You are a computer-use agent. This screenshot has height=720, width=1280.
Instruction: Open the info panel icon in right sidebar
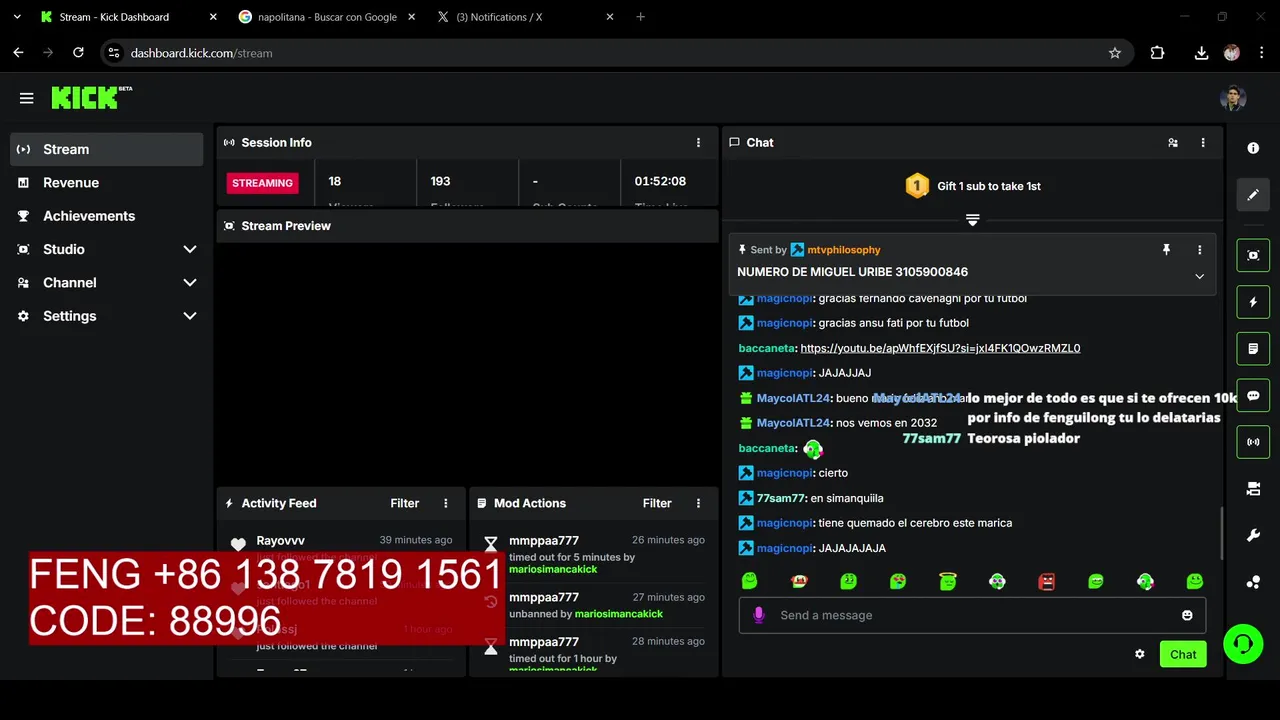[1253, 148]
